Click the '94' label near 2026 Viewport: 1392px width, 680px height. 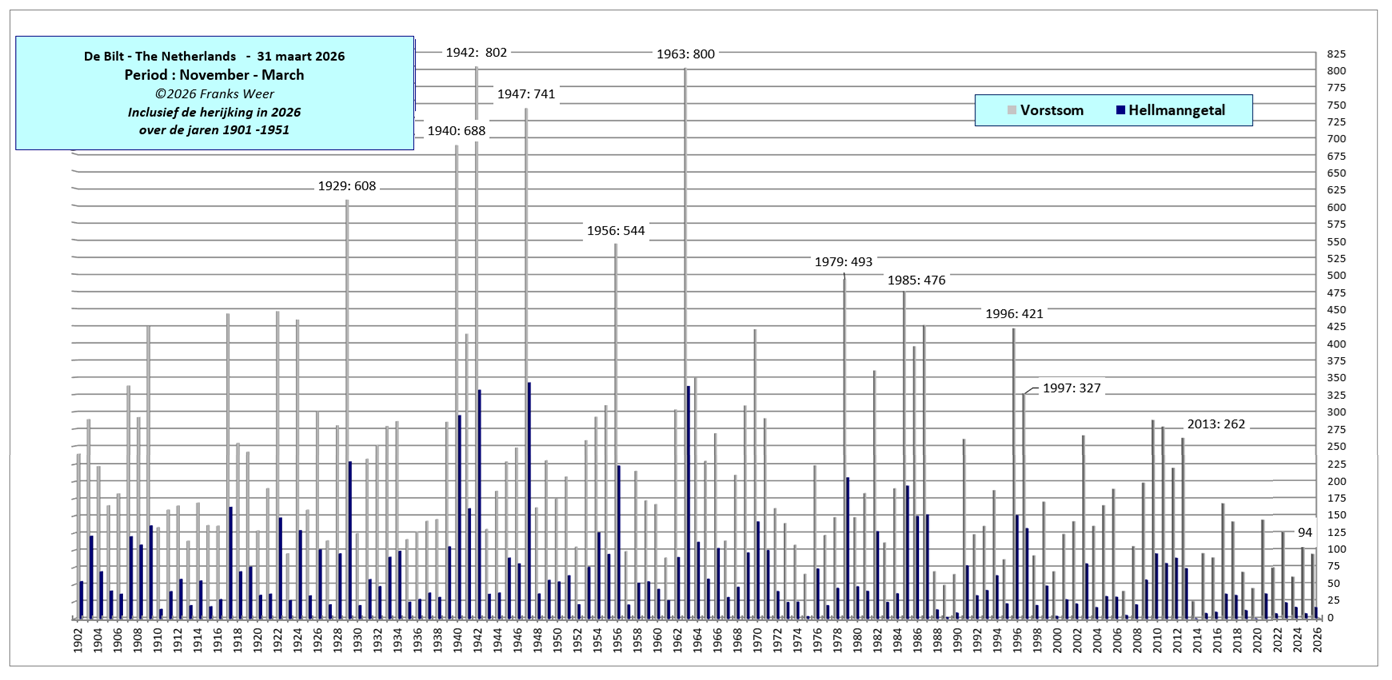click(1303, 532)
